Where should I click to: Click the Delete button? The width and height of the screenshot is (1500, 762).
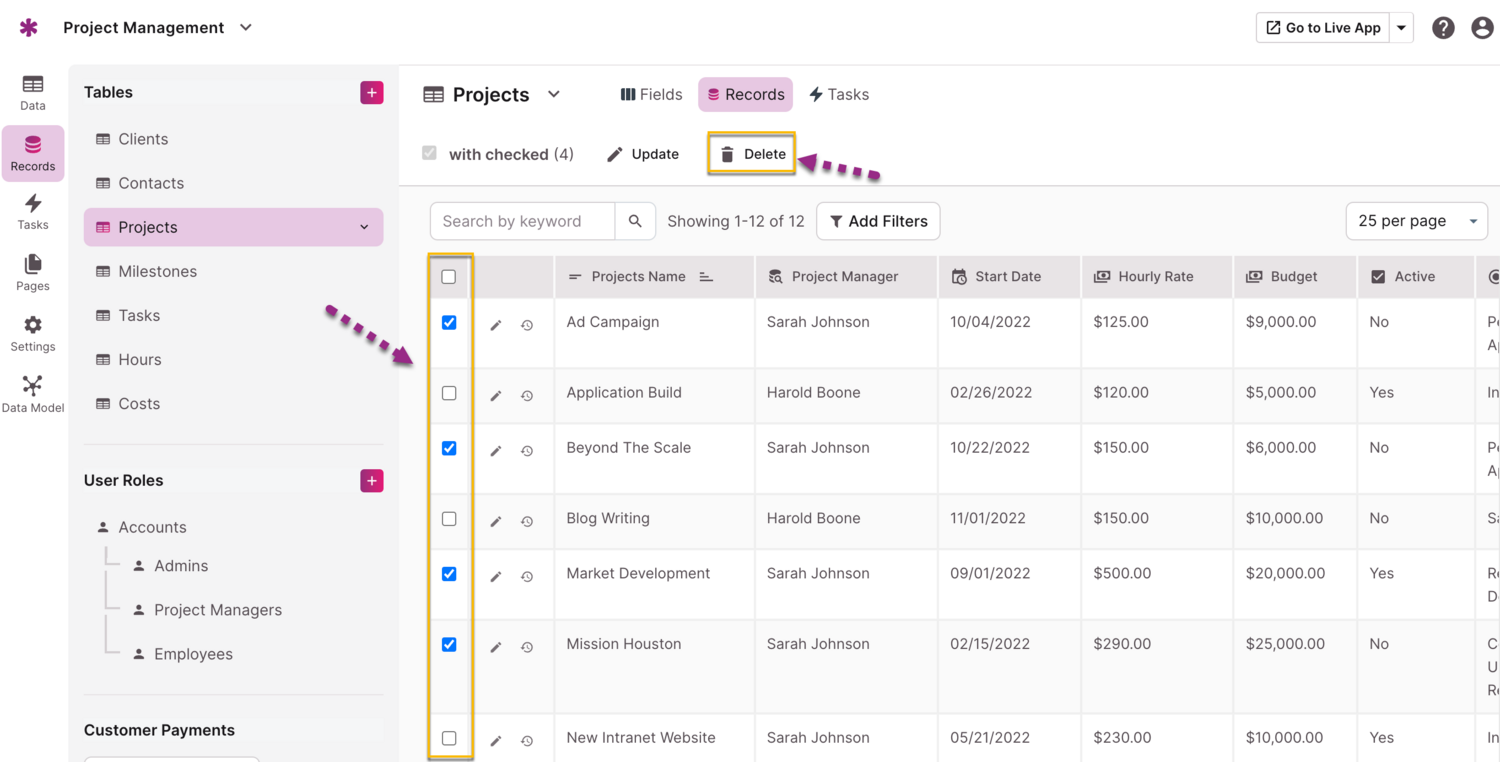click(752, 154)
